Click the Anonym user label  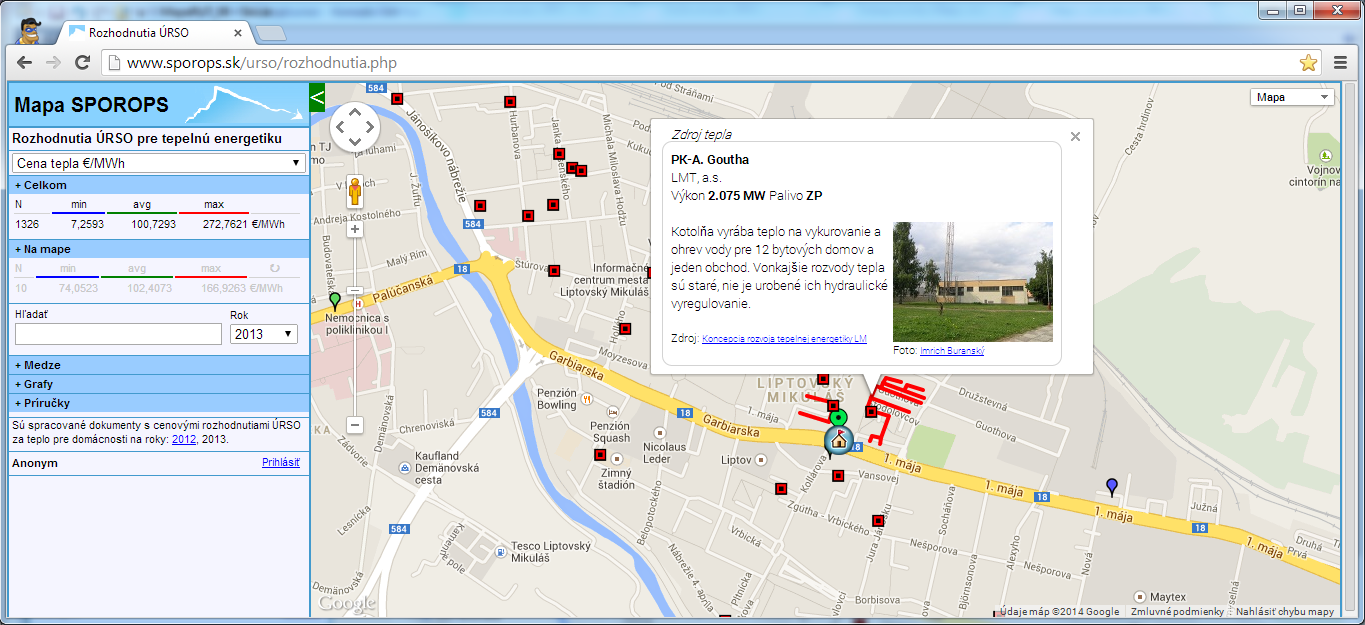(35, 463)
